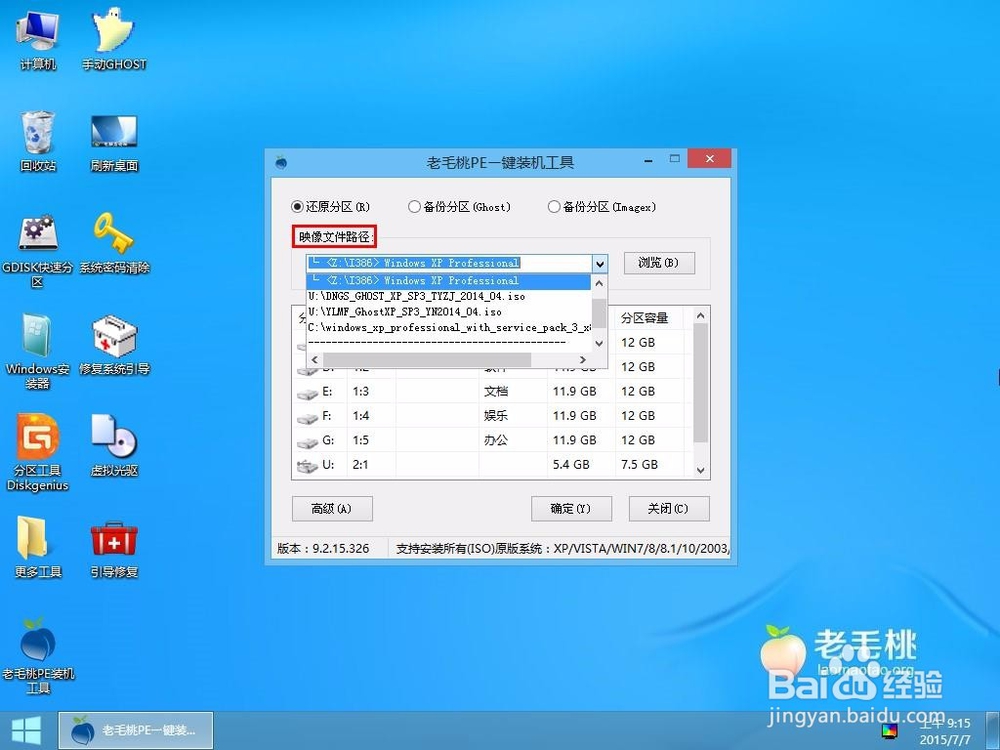Click the 5.4 GB free space value
This screenshot has height=750, width=1000.
pyautogui.click(x=571, y=465)
